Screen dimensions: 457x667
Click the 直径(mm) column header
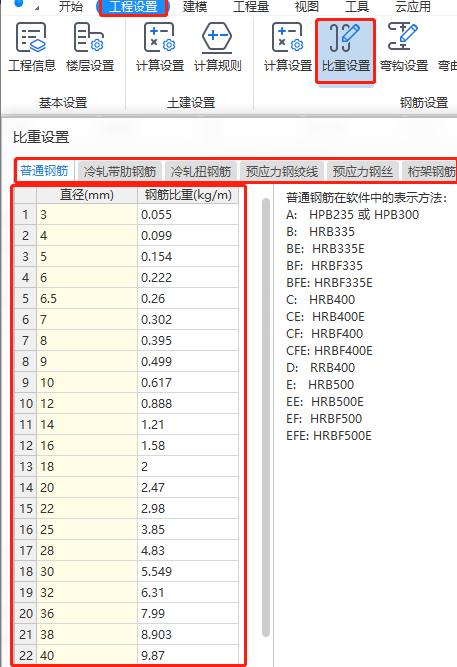click(87, 195)
